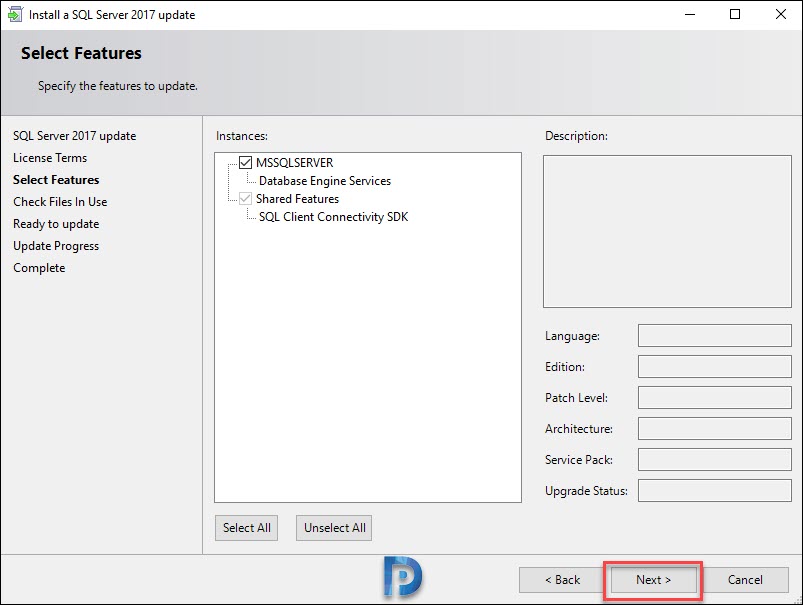The height and width of the screenshot is (605, 803).
Task: Select the Shared Features label
Action: 298,199
